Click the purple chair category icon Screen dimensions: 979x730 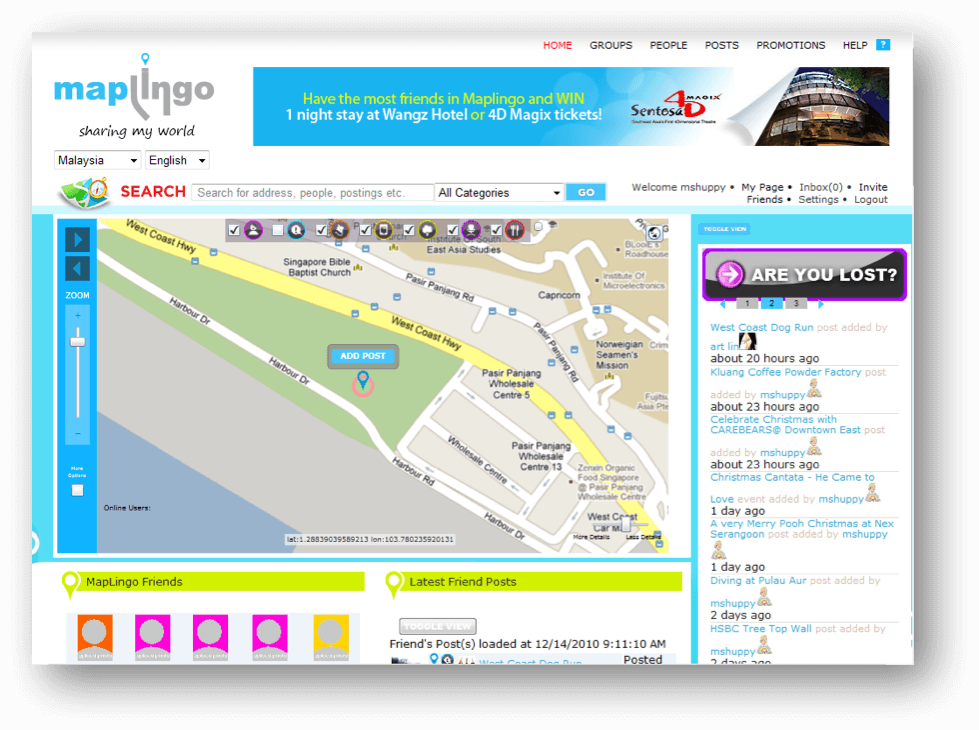tap(471, 230)
